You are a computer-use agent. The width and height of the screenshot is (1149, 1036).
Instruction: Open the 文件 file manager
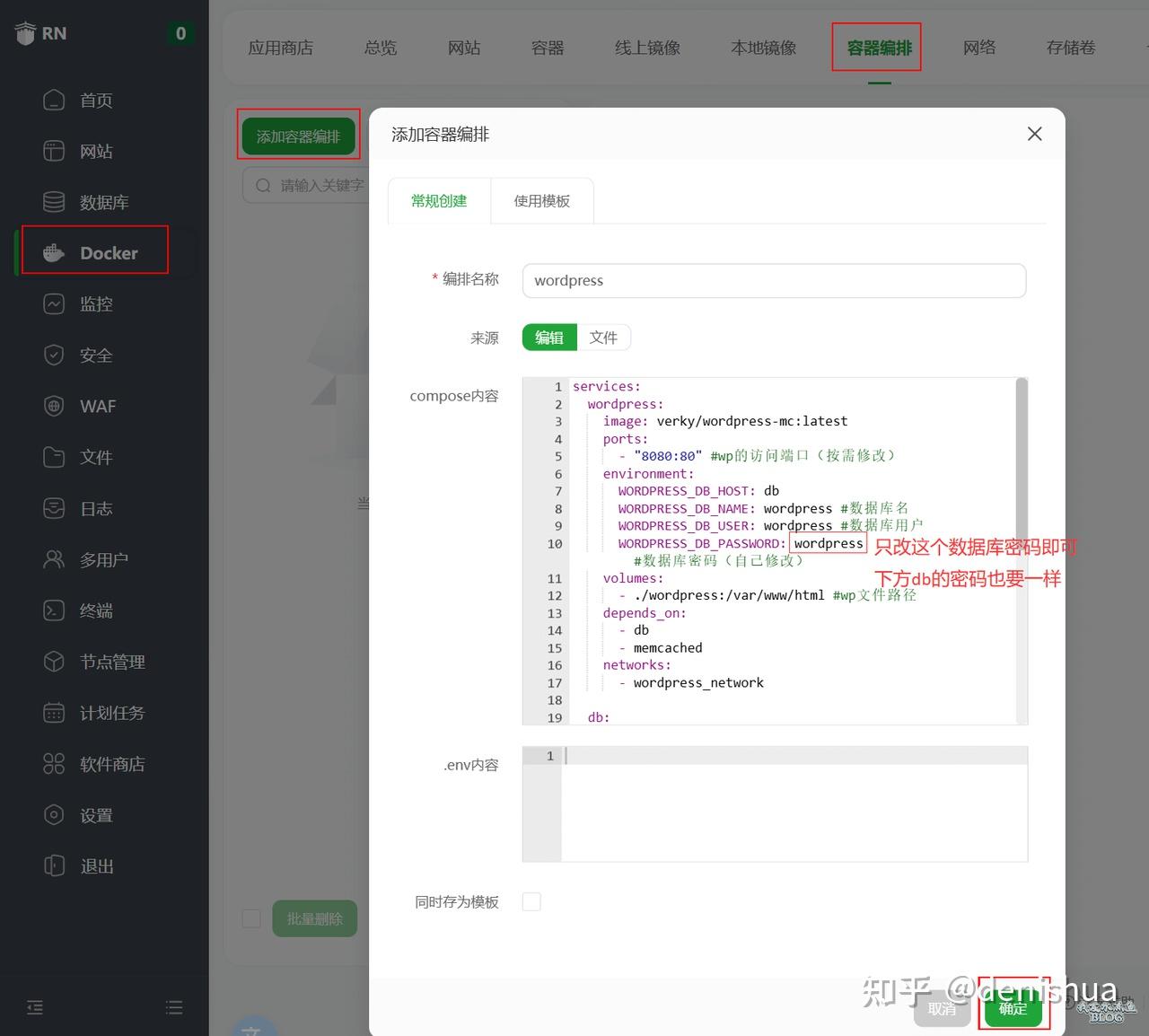coord(95,457)
